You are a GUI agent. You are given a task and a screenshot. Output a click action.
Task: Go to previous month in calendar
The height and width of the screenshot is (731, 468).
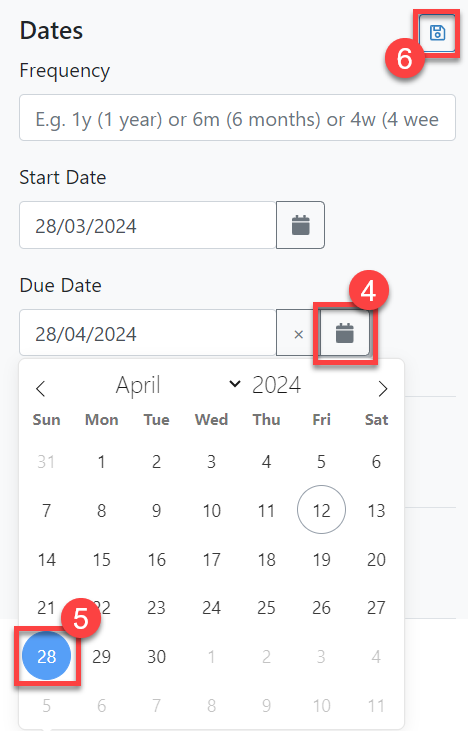tap(41, 388)
